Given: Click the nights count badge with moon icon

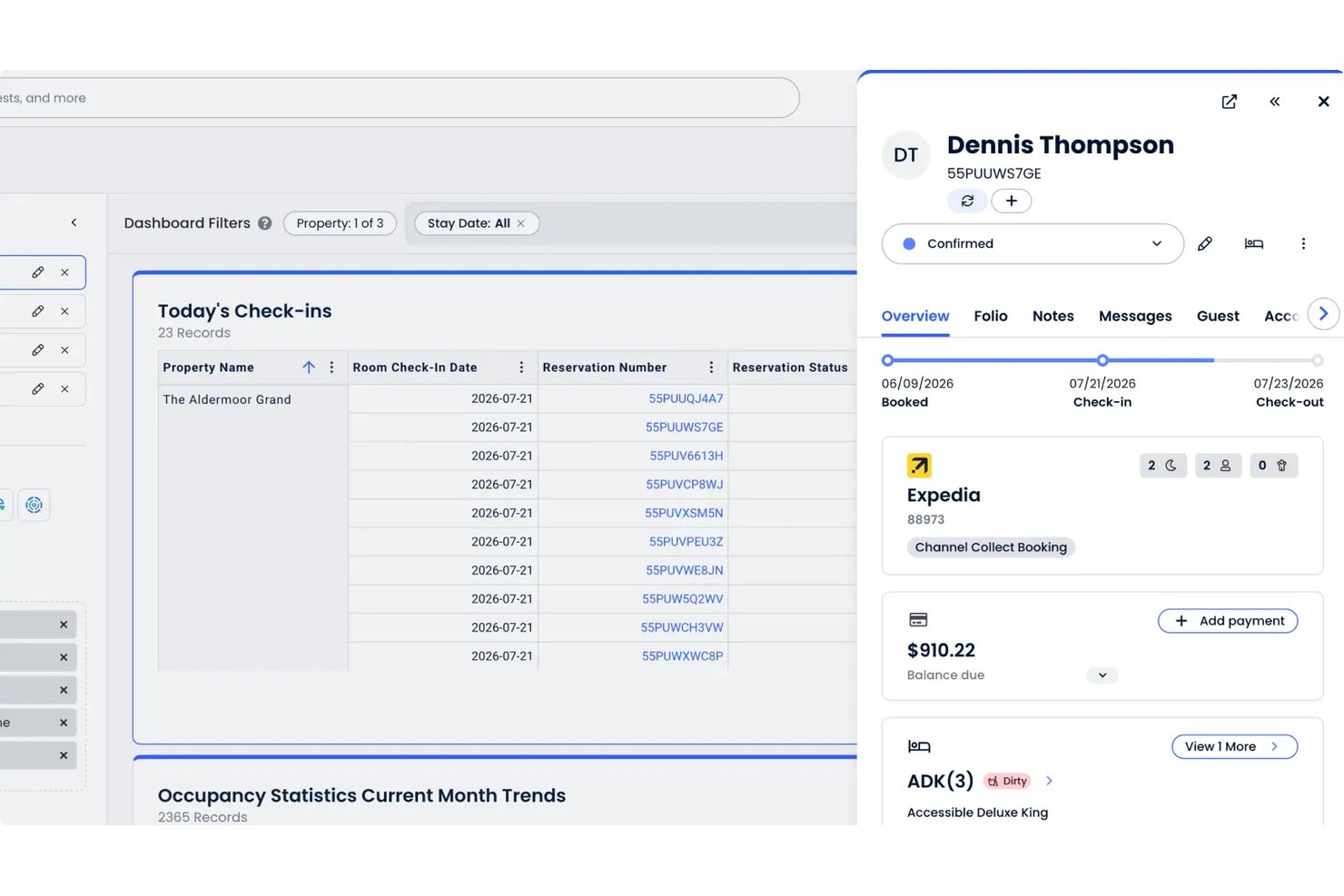Looking at the screenshot, I should (x=1163, y=466).
